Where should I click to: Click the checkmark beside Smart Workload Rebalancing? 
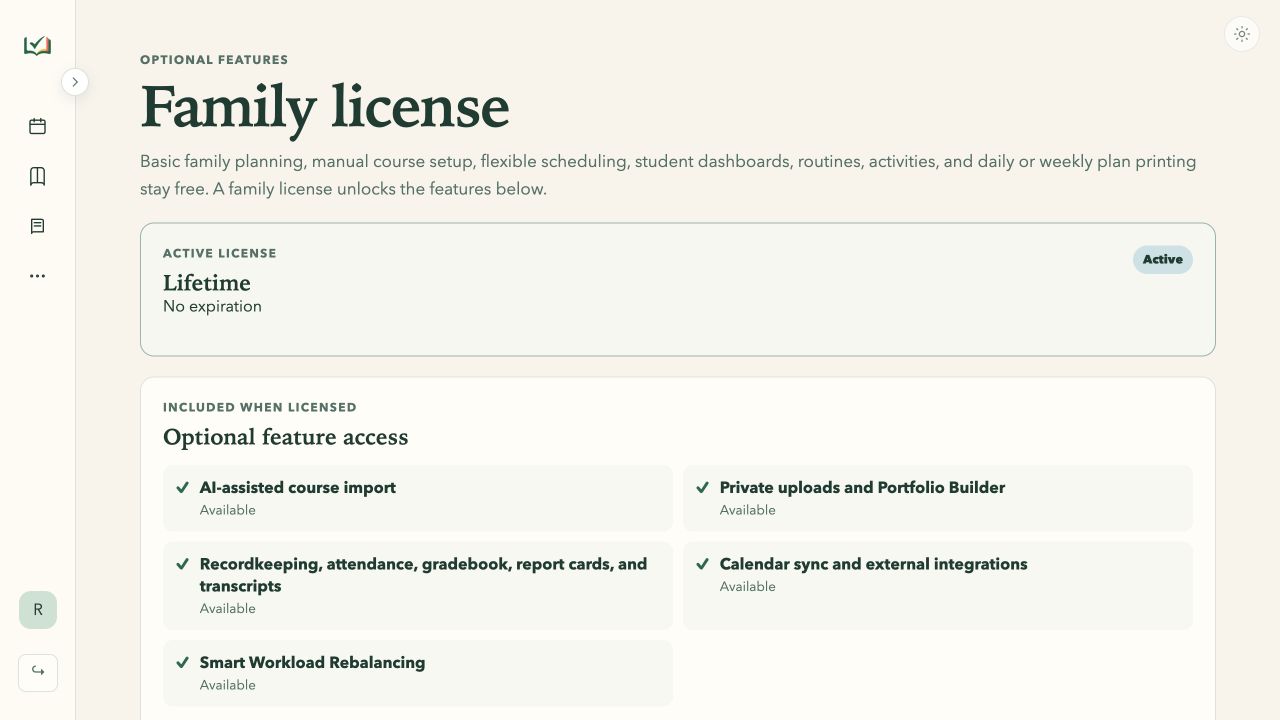(183, 662)
